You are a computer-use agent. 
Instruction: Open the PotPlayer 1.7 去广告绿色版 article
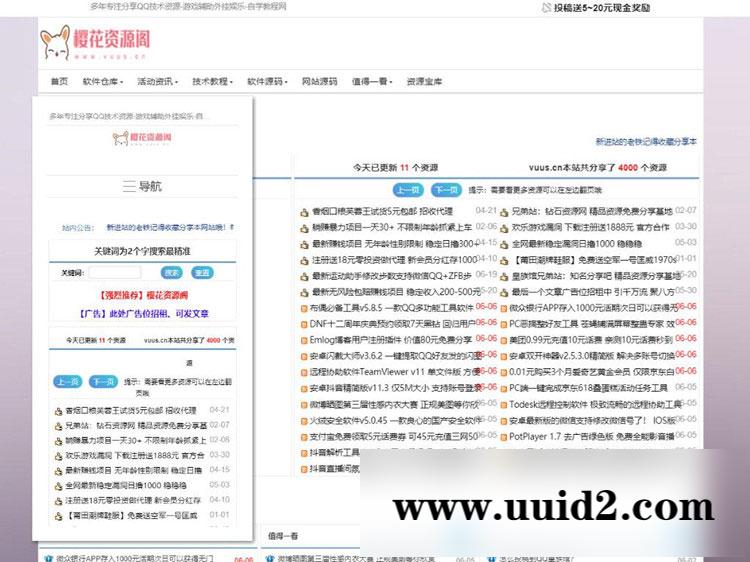click(592, 437)
